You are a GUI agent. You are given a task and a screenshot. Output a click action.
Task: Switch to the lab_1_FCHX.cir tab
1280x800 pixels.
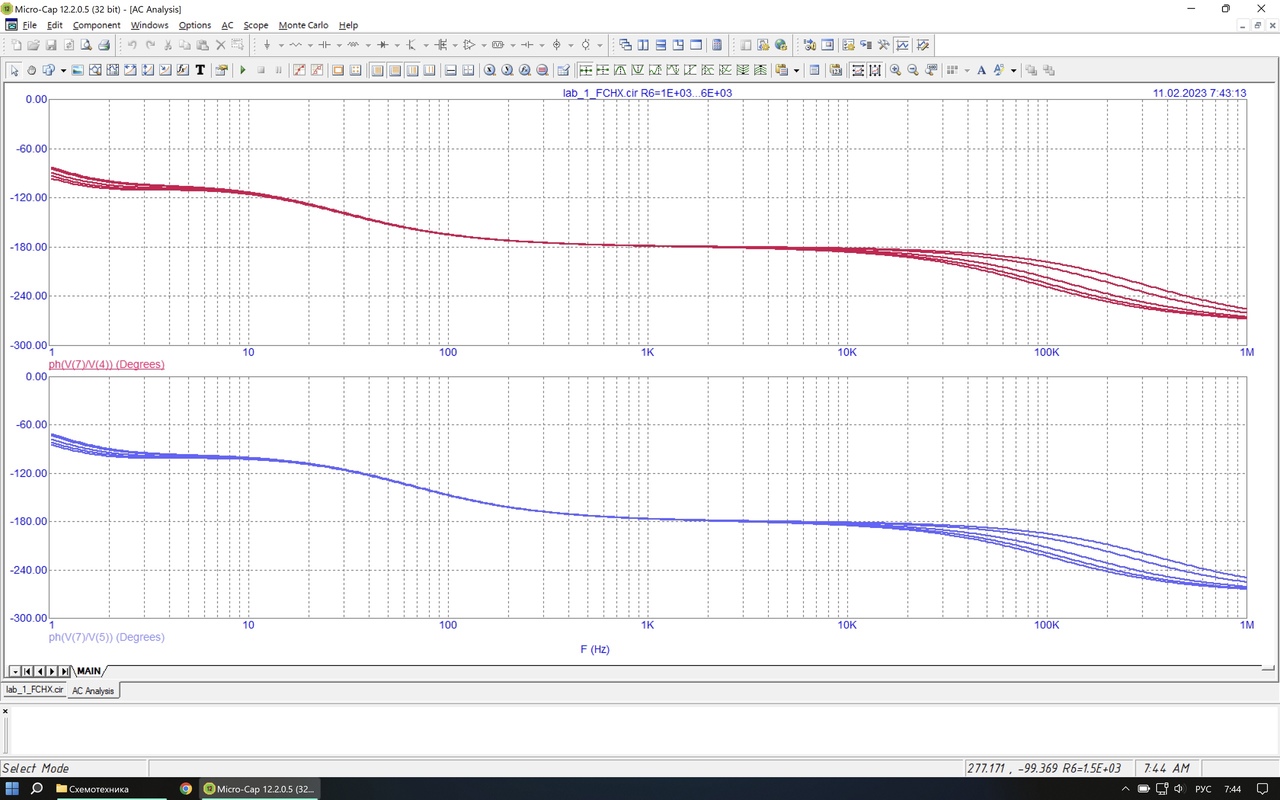click(34, 690)
